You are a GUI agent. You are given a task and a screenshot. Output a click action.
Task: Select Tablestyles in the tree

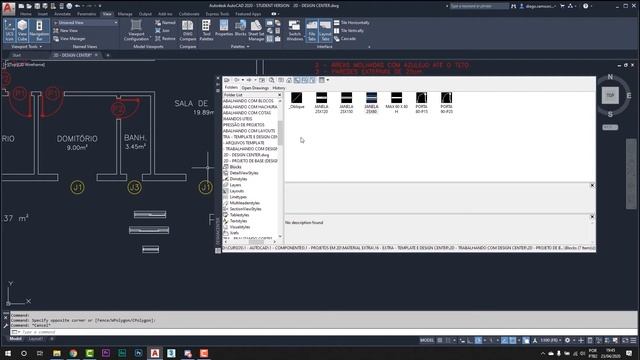click(x=239, y=215)
